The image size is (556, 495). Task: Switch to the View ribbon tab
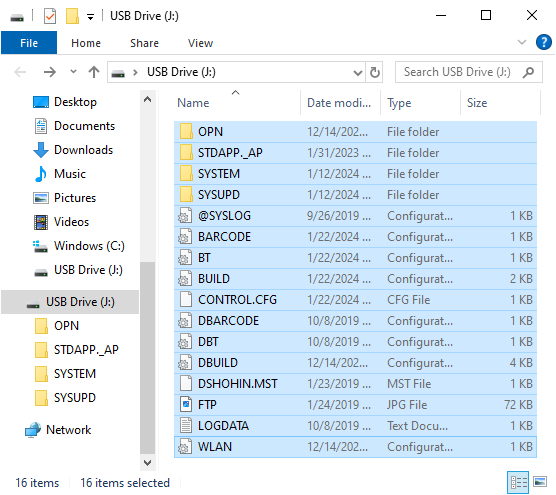[200, 43]
